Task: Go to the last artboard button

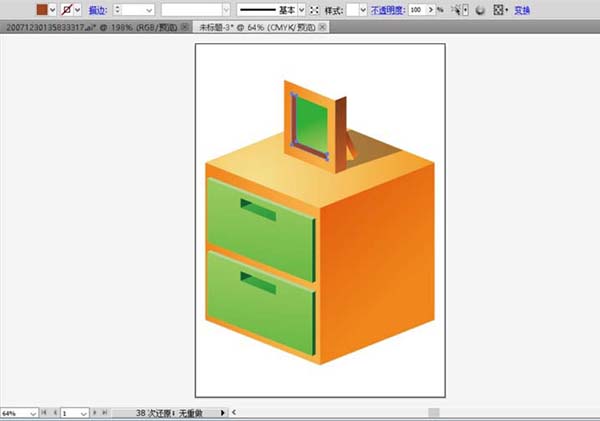Action: pos(104,413)
